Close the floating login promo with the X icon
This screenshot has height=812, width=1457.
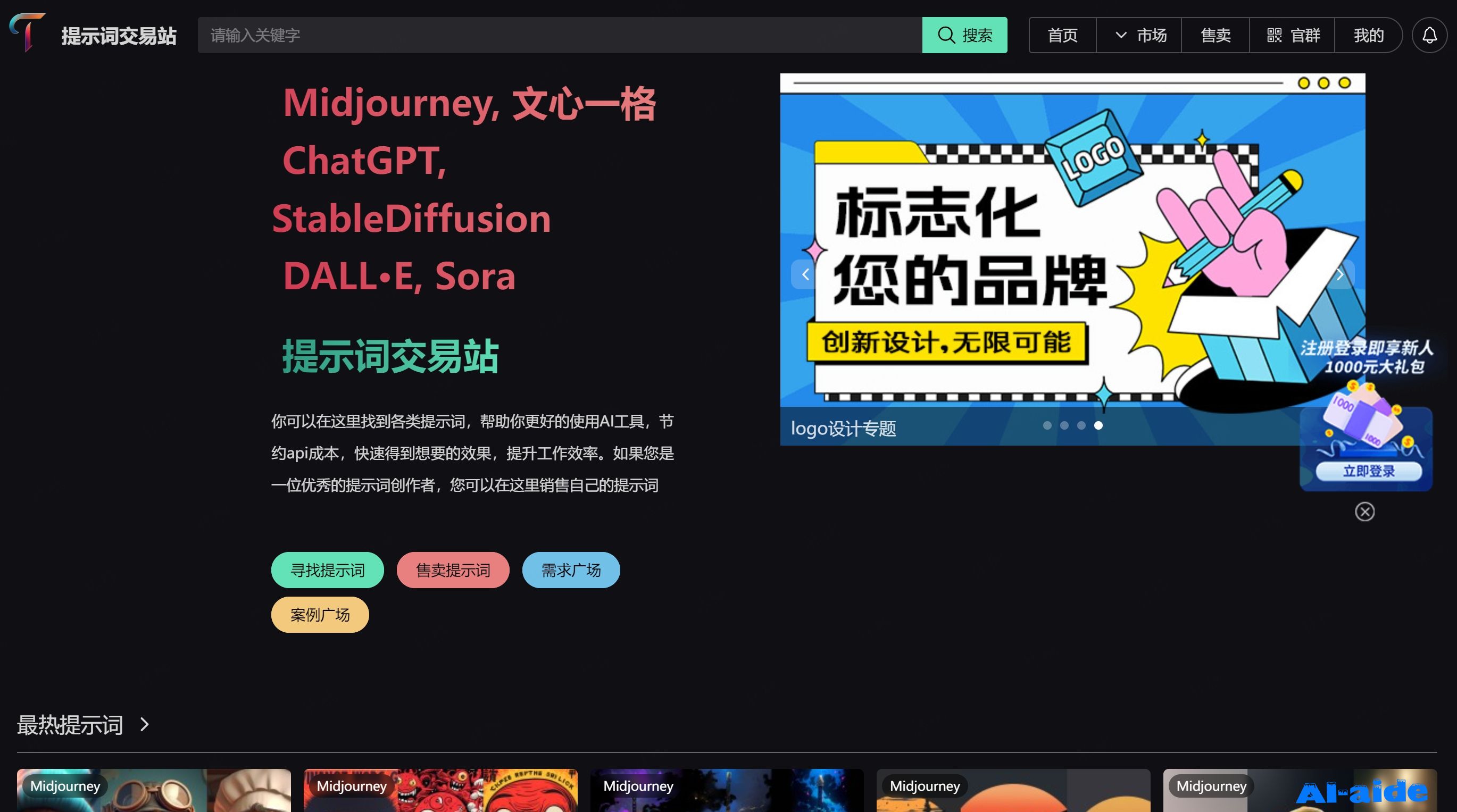tap(1364, 512)
